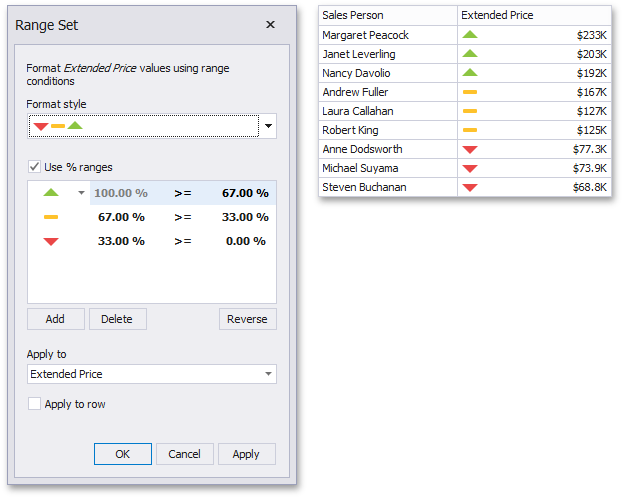Viewport: 625px width, 500px height.
Task: Click the Sales Person column header
Action: click(388, 15)
